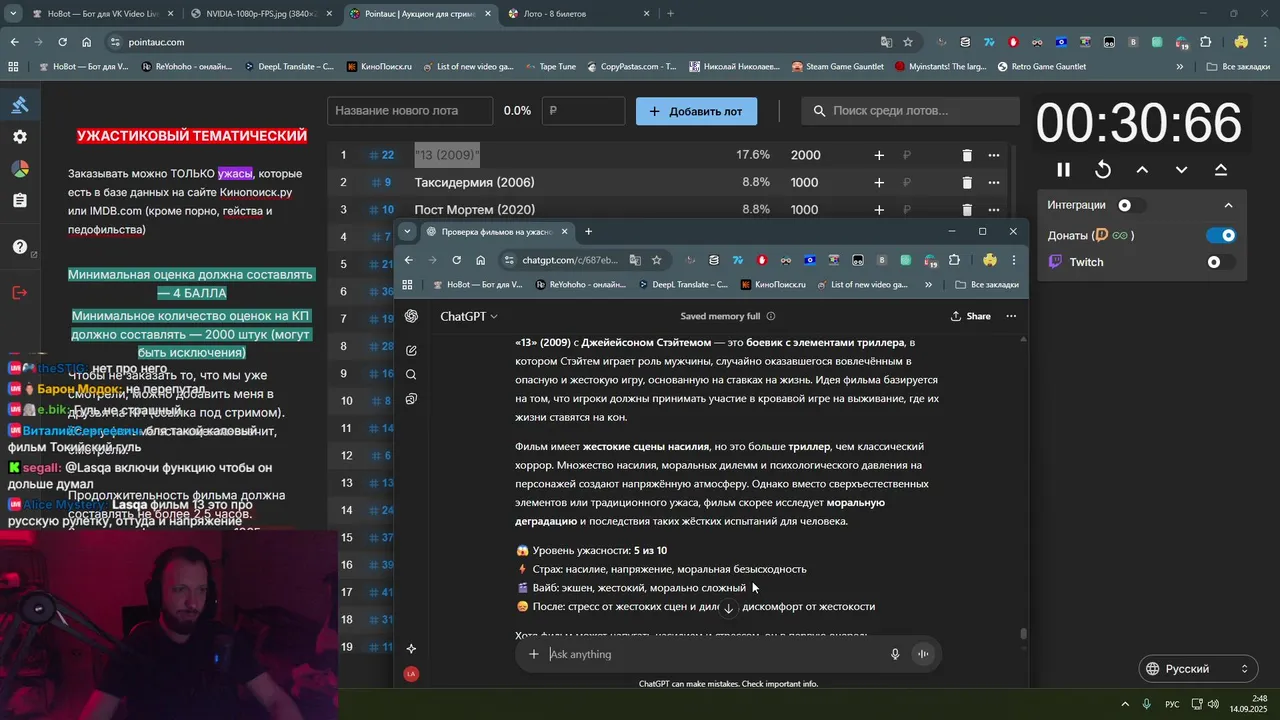The width and height of the screenshot is (1280, 720).
Task: Open ChatGPT search chats icon
Action: (x=411, y=375)
